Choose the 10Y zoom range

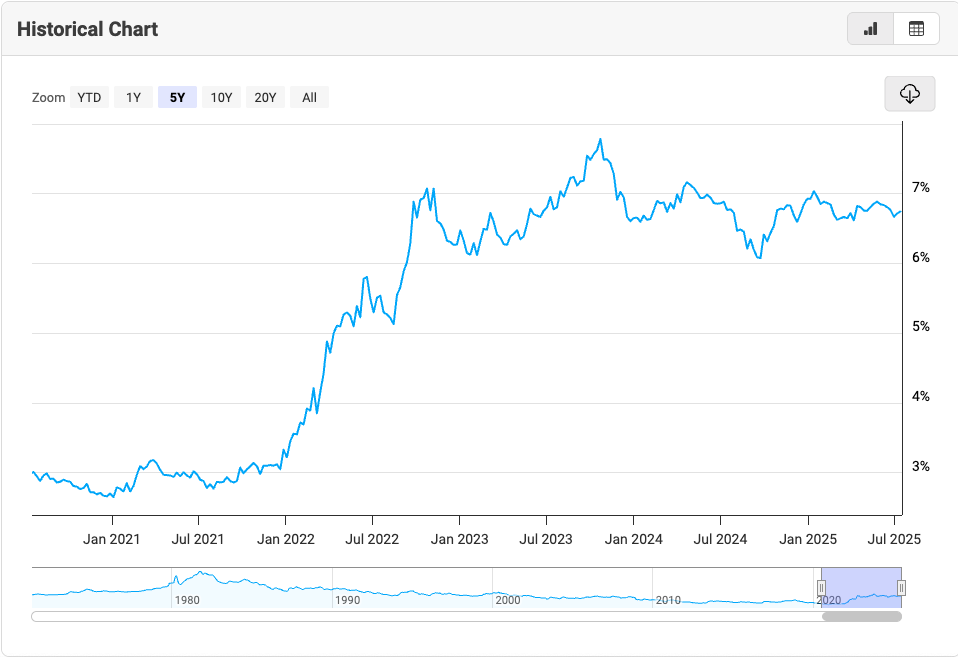click(221, 97)
